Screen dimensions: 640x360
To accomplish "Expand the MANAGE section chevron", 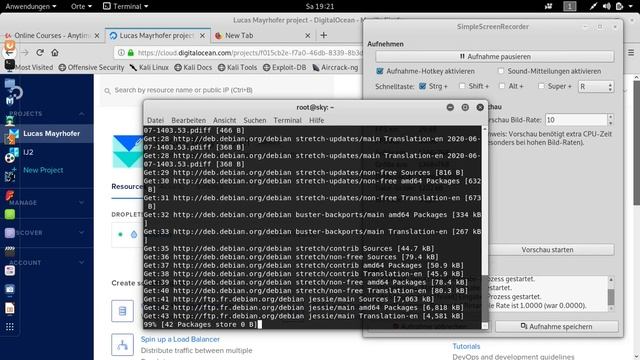I will 82,202.
